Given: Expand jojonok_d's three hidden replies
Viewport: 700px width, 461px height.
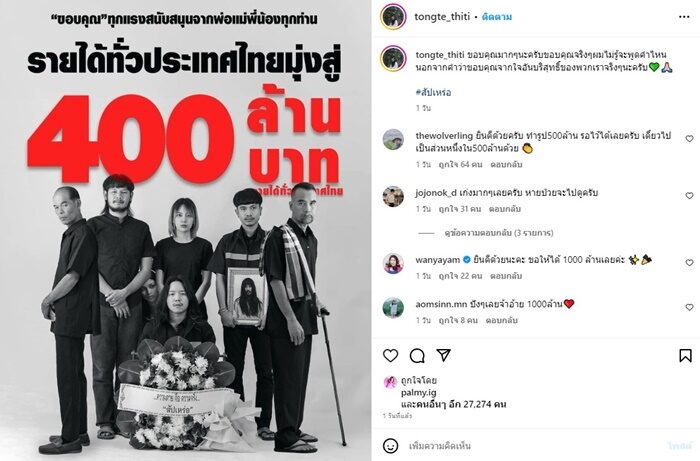Looking at the screenshot, I should pos(499,233).
